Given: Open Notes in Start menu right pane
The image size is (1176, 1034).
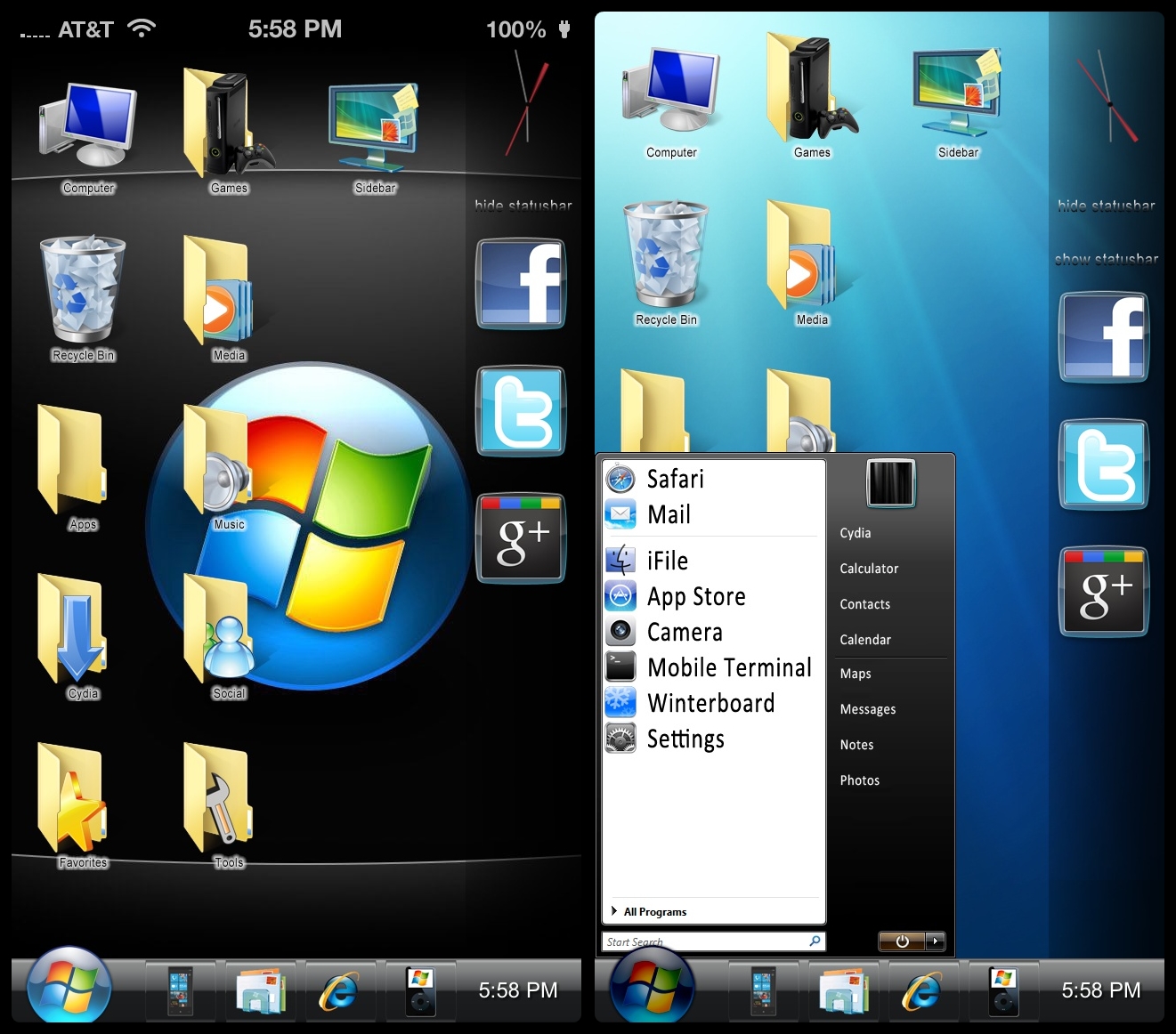Looking at the screenshot, I should coord(856,745).
